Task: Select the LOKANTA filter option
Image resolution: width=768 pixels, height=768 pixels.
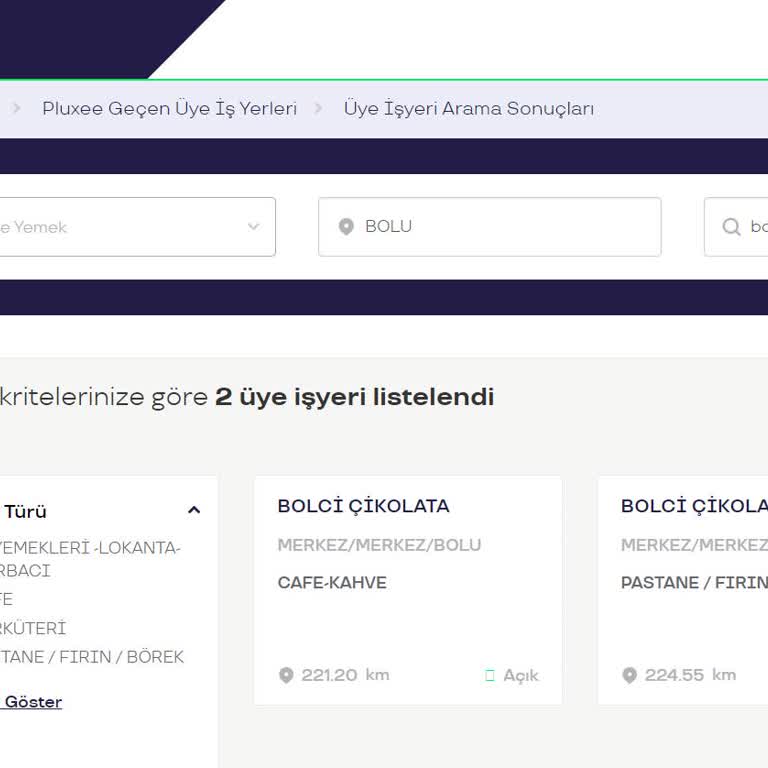Action: tap(90, 559)
